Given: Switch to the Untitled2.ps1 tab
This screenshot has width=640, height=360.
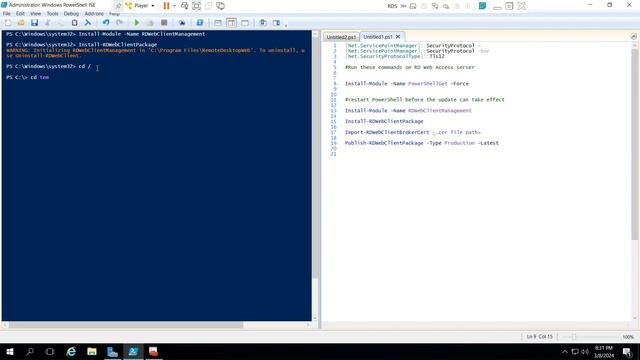Looking at the screenshot, I should click(341, 37).
